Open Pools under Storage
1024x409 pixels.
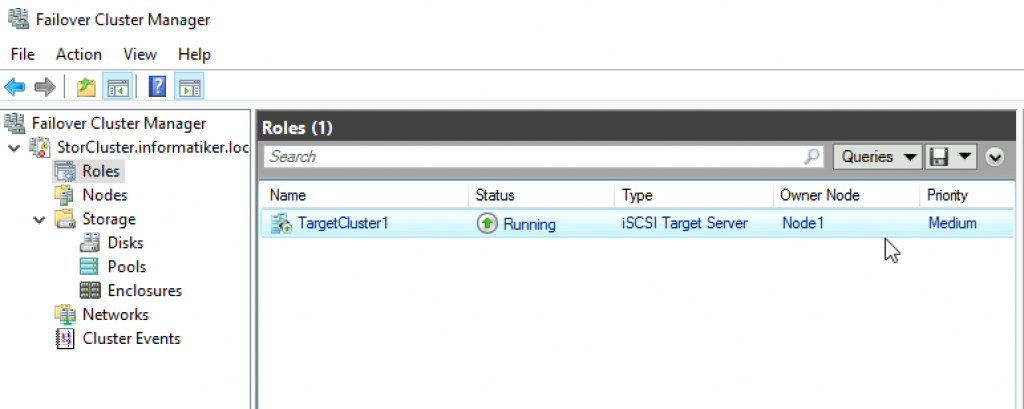(127, 267)
